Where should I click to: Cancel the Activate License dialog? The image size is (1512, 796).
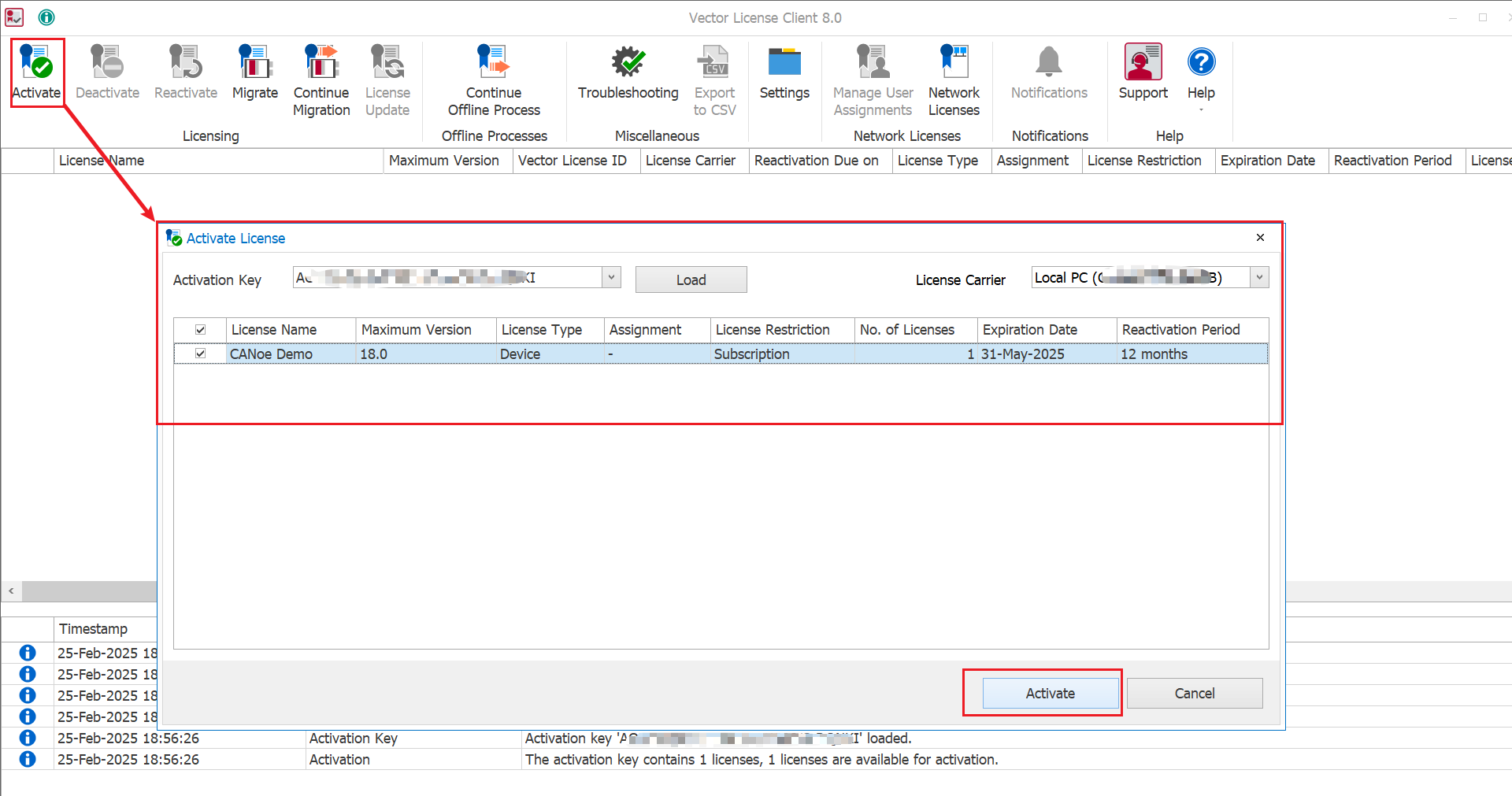(x=1195, y=694)
